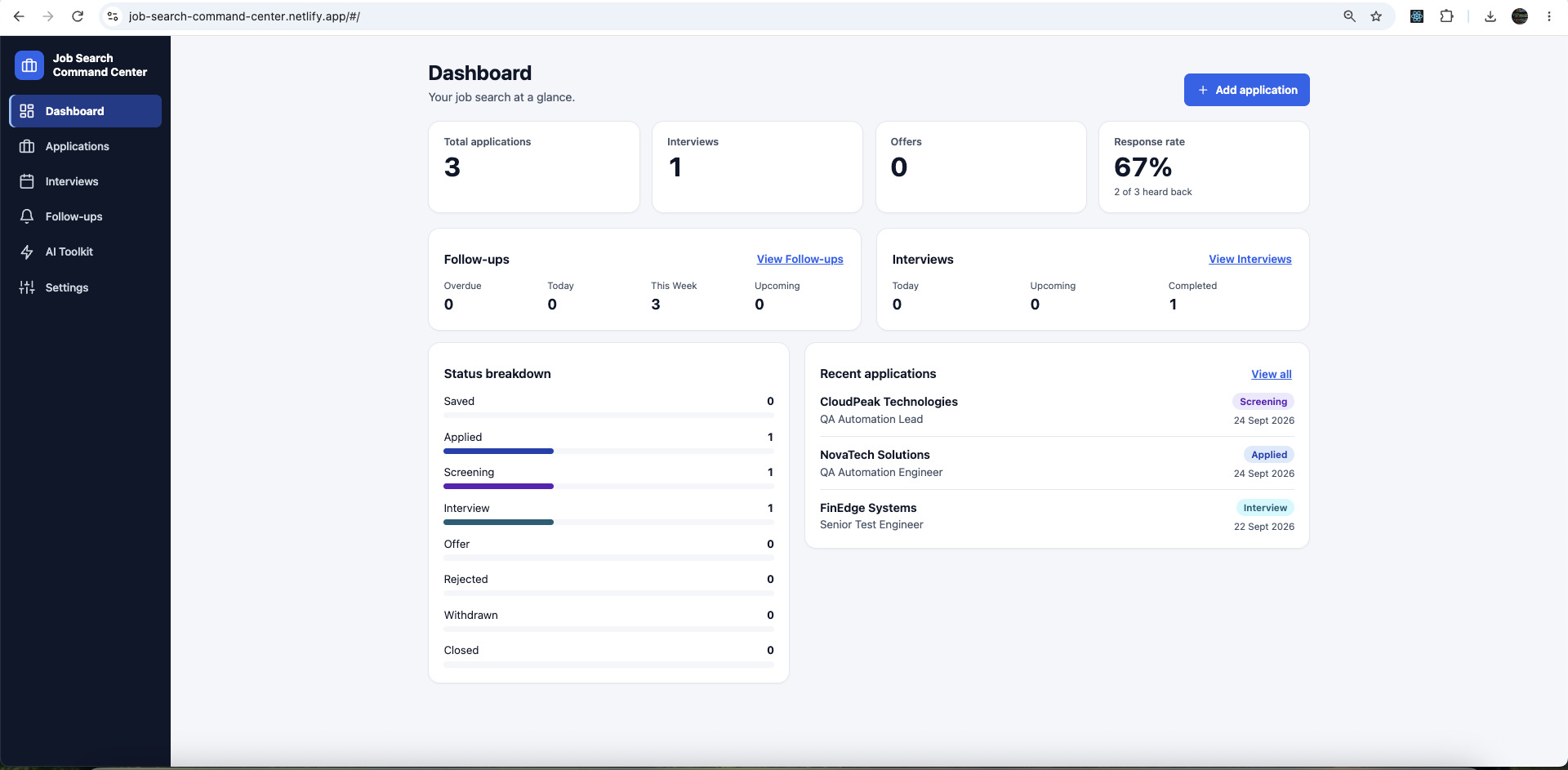This screenshot has height=770, width=1568.
Task: Open the CloudPeak Technologies application row
Action: coord(1057,410)
